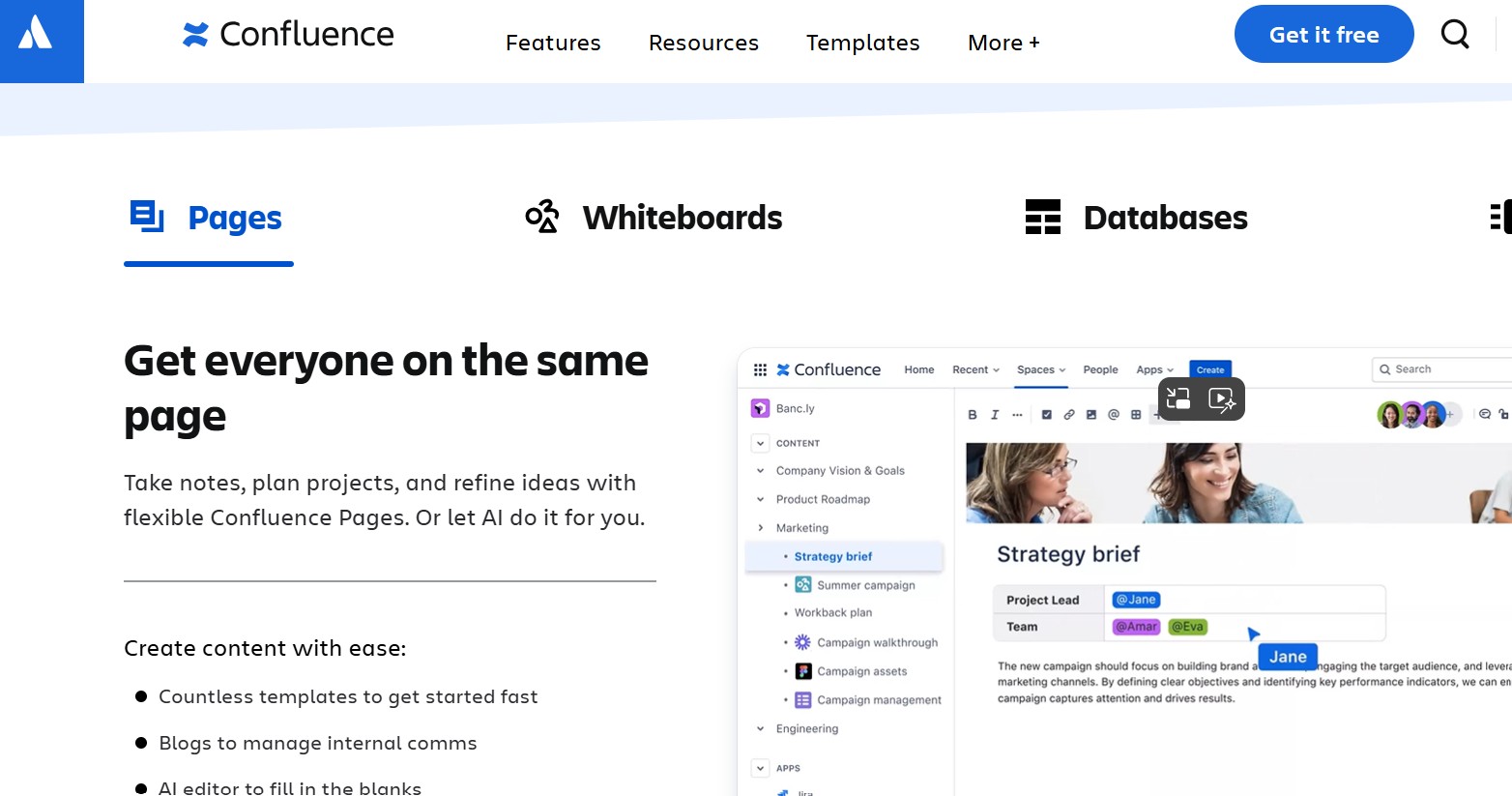Collapse the Product Roadmap chevron
The height and width of the screenshot is (796, 1512).
761,500
